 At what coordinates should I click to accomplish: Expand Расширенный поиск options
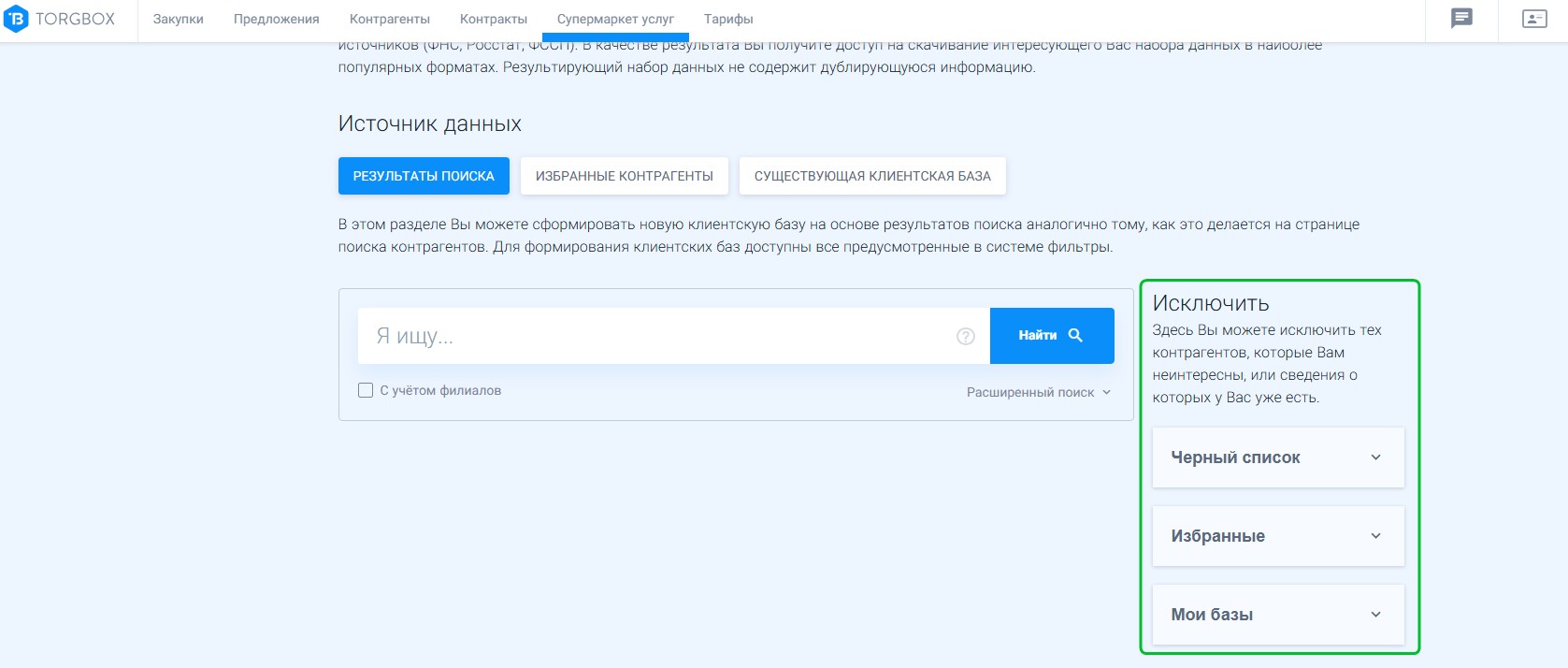coord(1039,392)
